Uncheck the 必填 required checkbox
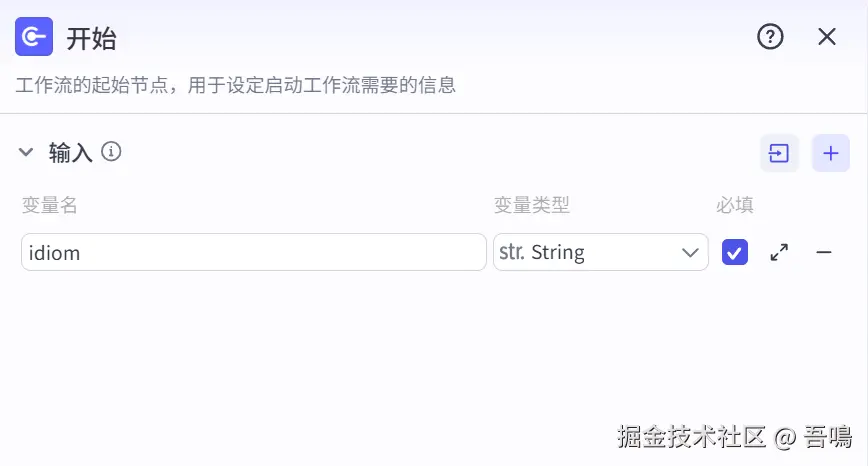Image resolution: width=868 pixels, height=466 pixels. [x=735, y=252]
